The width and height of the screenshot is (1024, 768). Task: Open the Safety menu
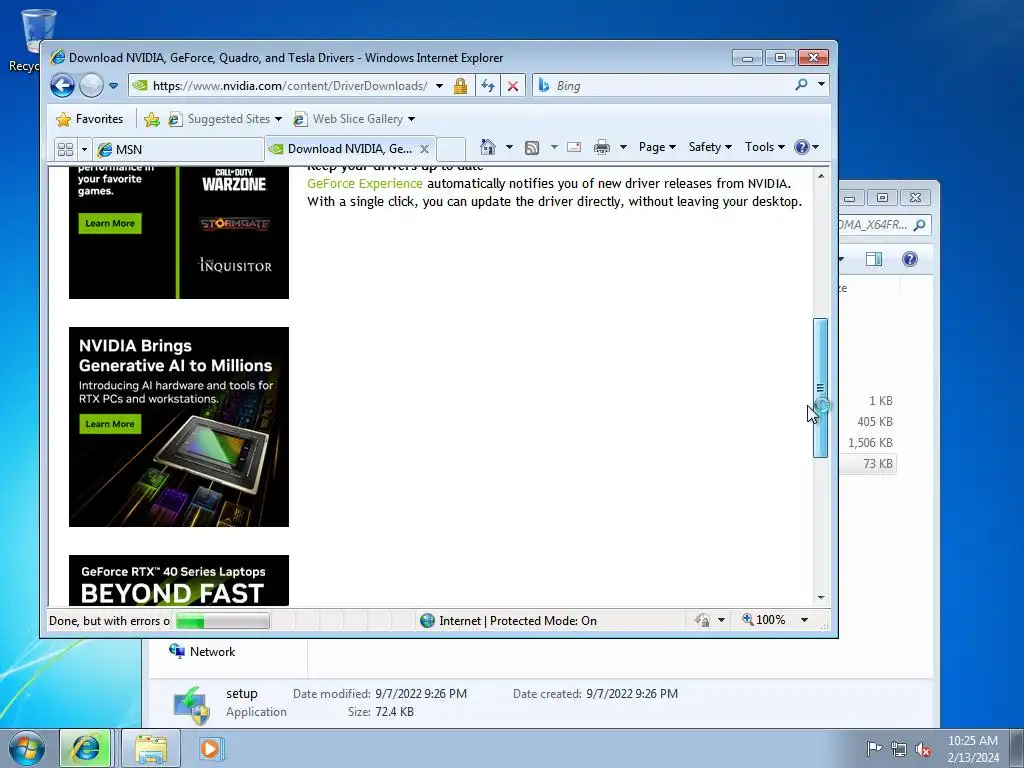[710, 147]
